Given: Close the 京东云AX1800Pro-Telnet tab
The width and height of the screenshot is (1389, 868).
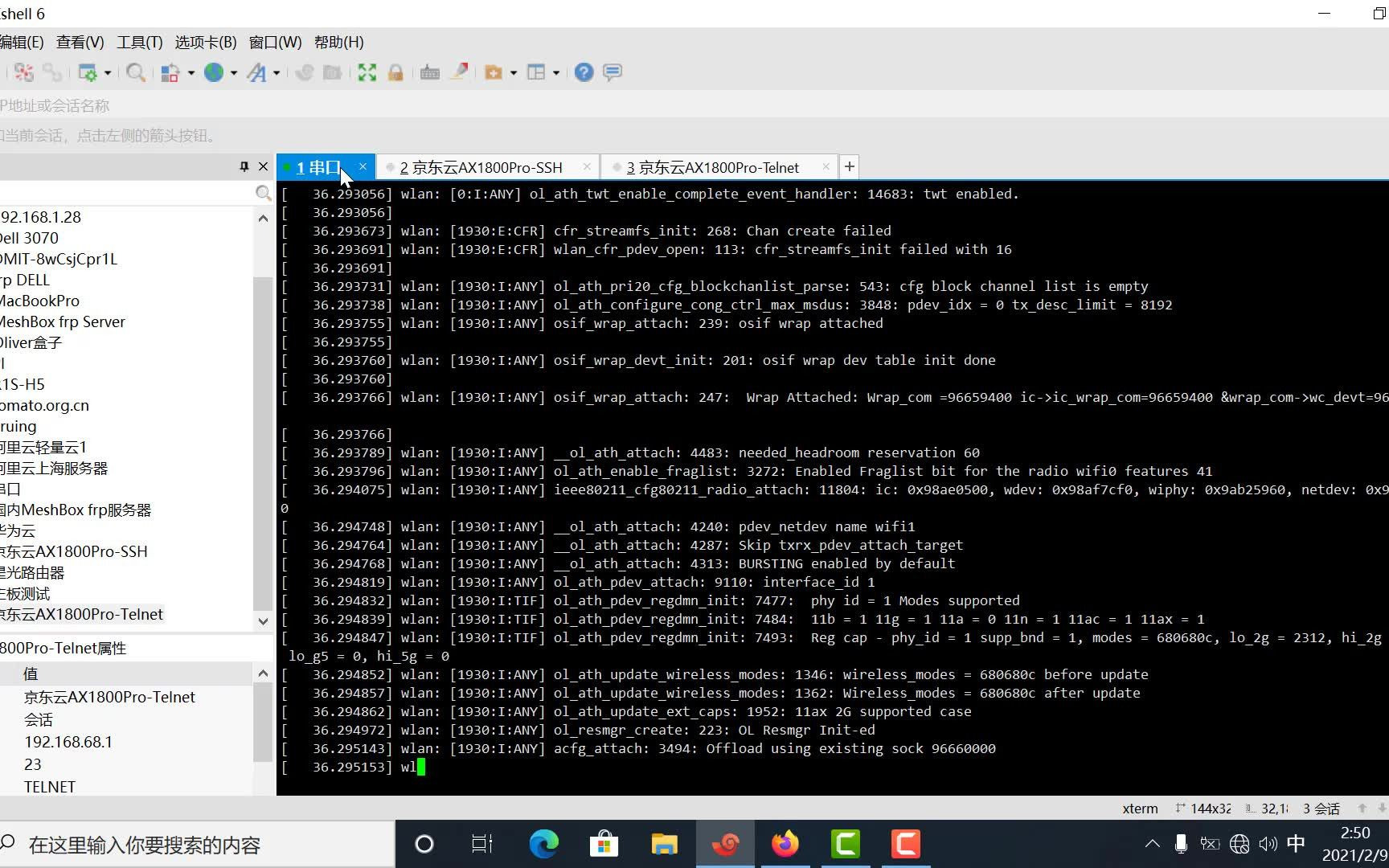Looking at the screenshot, I should pyautogui.click(x=826, y=166).
